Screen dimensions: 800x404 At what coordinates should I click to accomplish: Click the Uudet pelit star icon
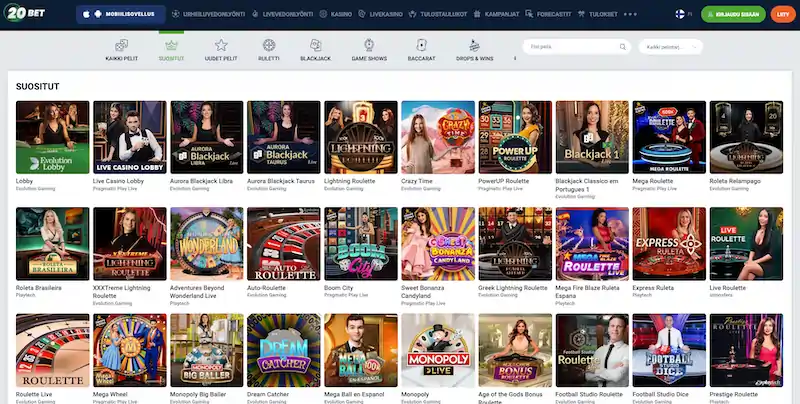[x=221, y=45]
